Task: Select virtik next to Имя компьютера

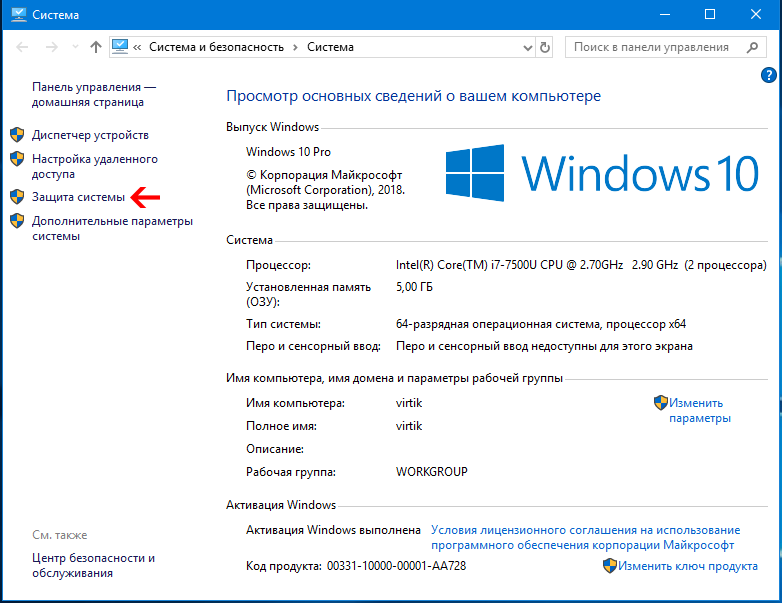Action: coord(409,403)
